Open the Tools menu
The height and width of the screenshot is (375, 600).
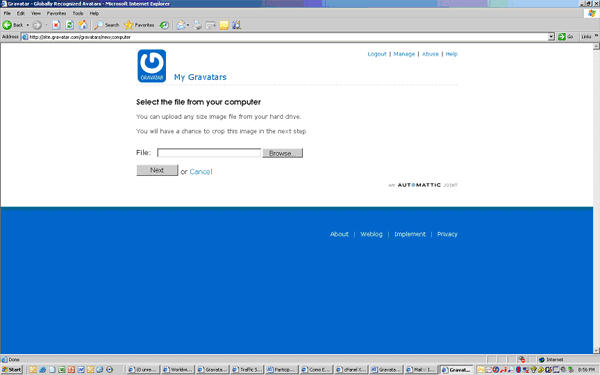(x=78, y=13)
